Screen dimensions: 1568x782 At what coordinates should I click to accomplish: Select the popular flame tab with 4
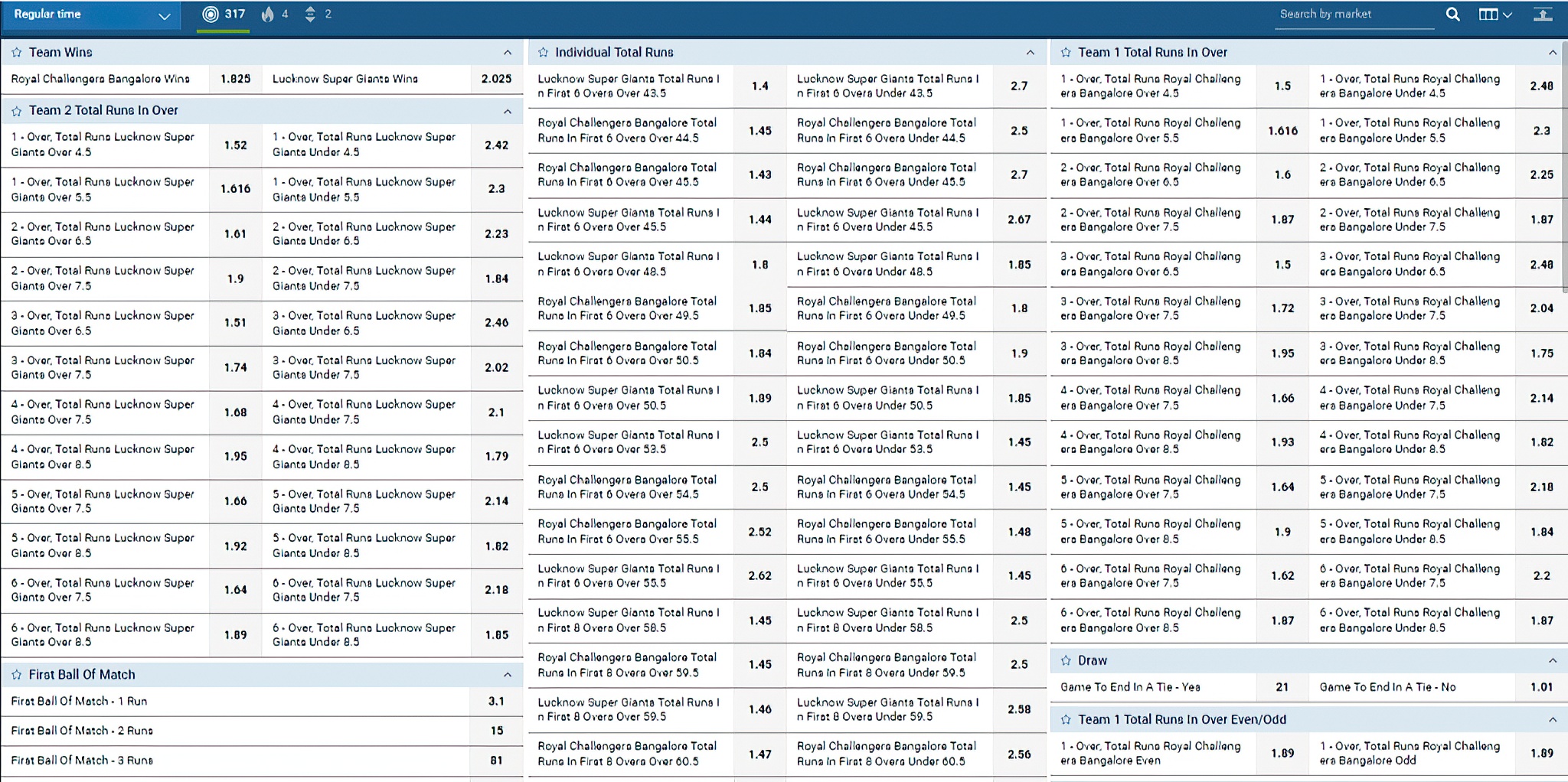tap(275, 15)
